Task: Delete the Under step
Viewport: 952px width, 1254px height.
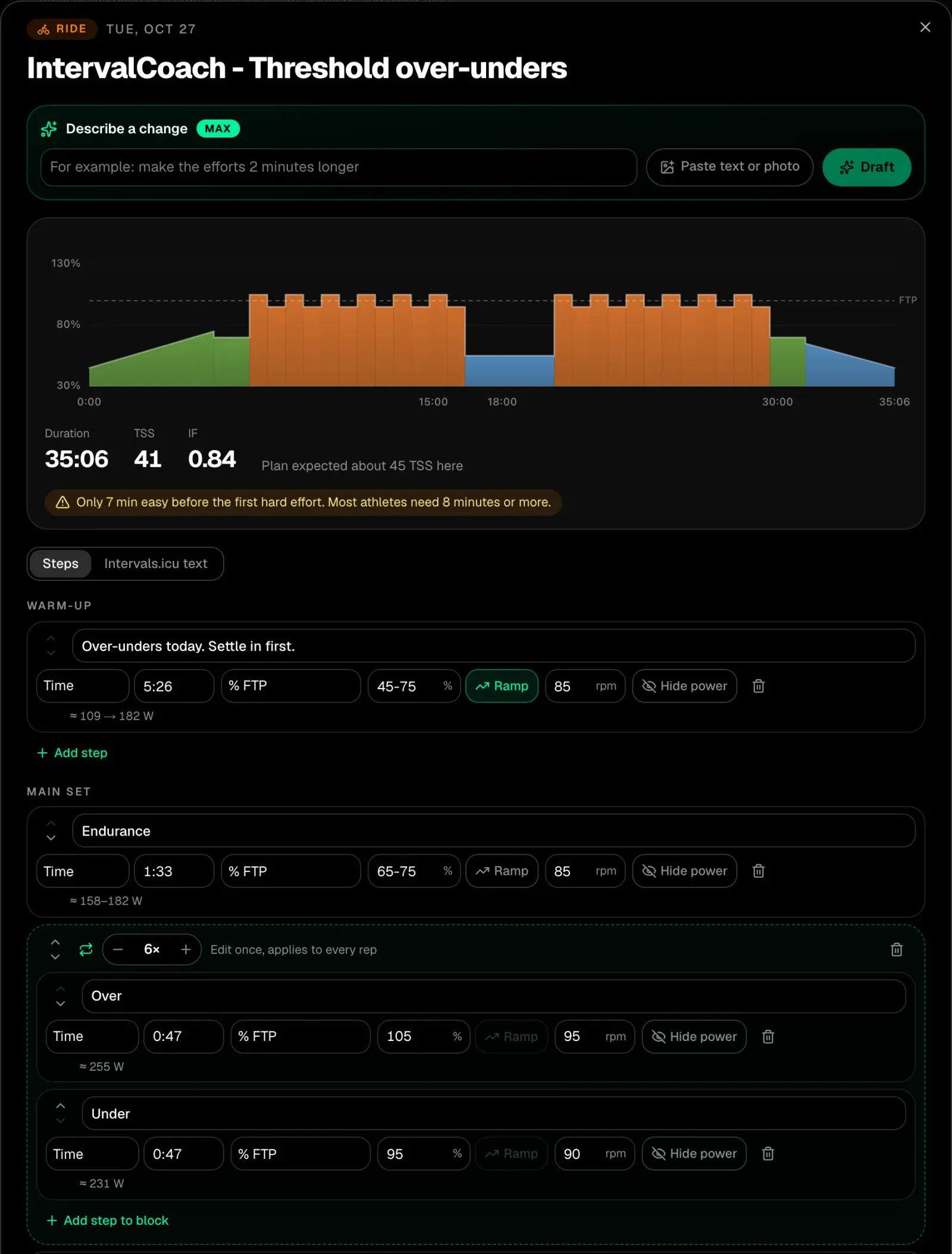Action: coord(768,1153)
